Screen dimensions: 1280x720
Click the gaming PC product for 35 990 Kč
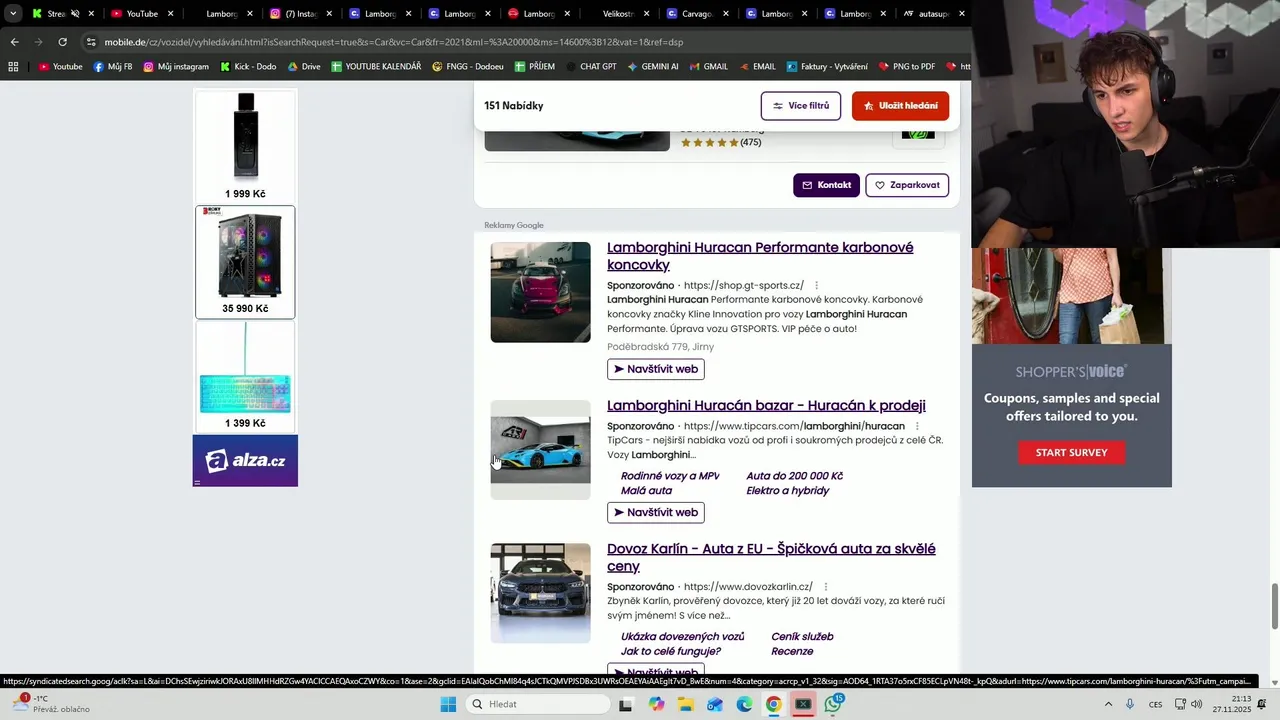[245, 262]
